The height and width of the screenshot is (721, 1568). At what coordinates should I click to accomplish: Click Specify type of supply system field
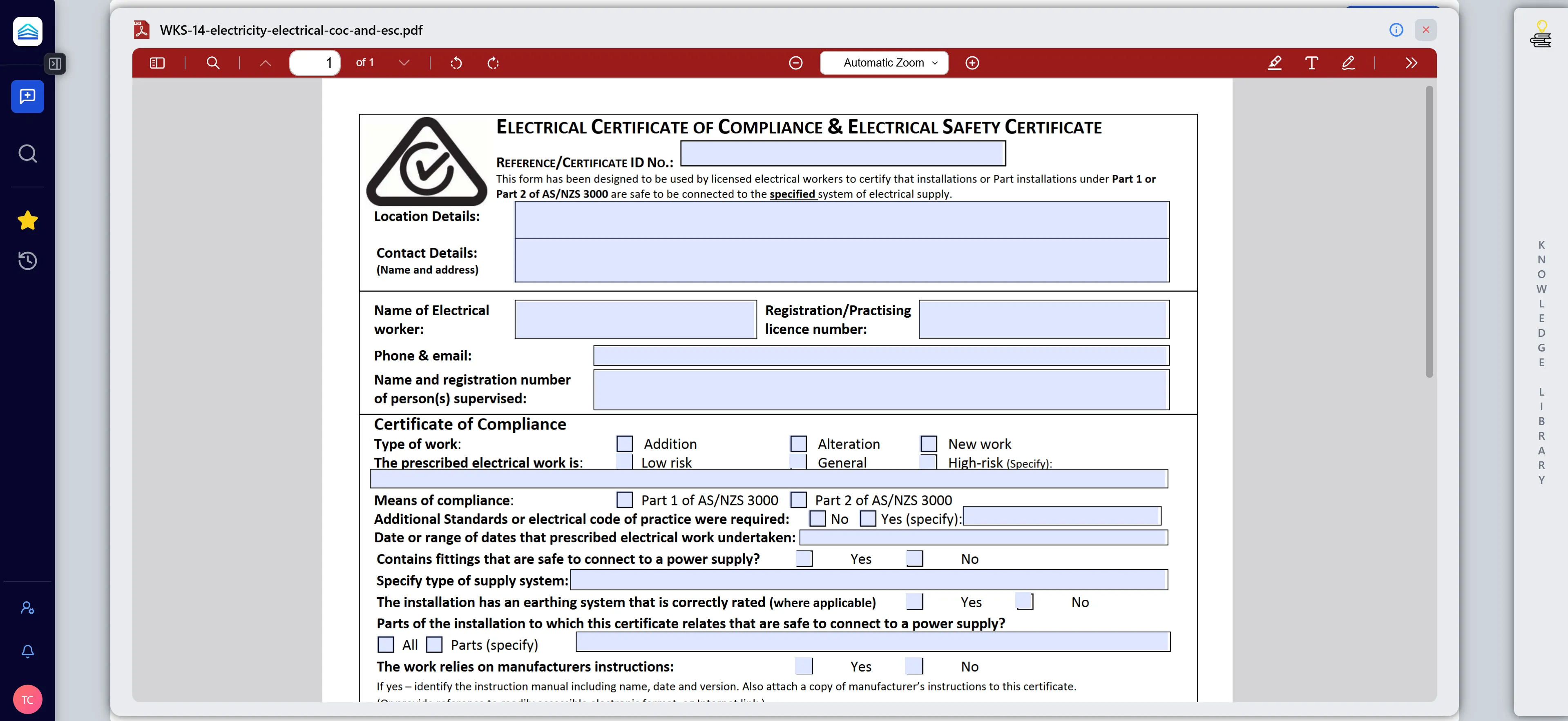(x=869, y=580)
